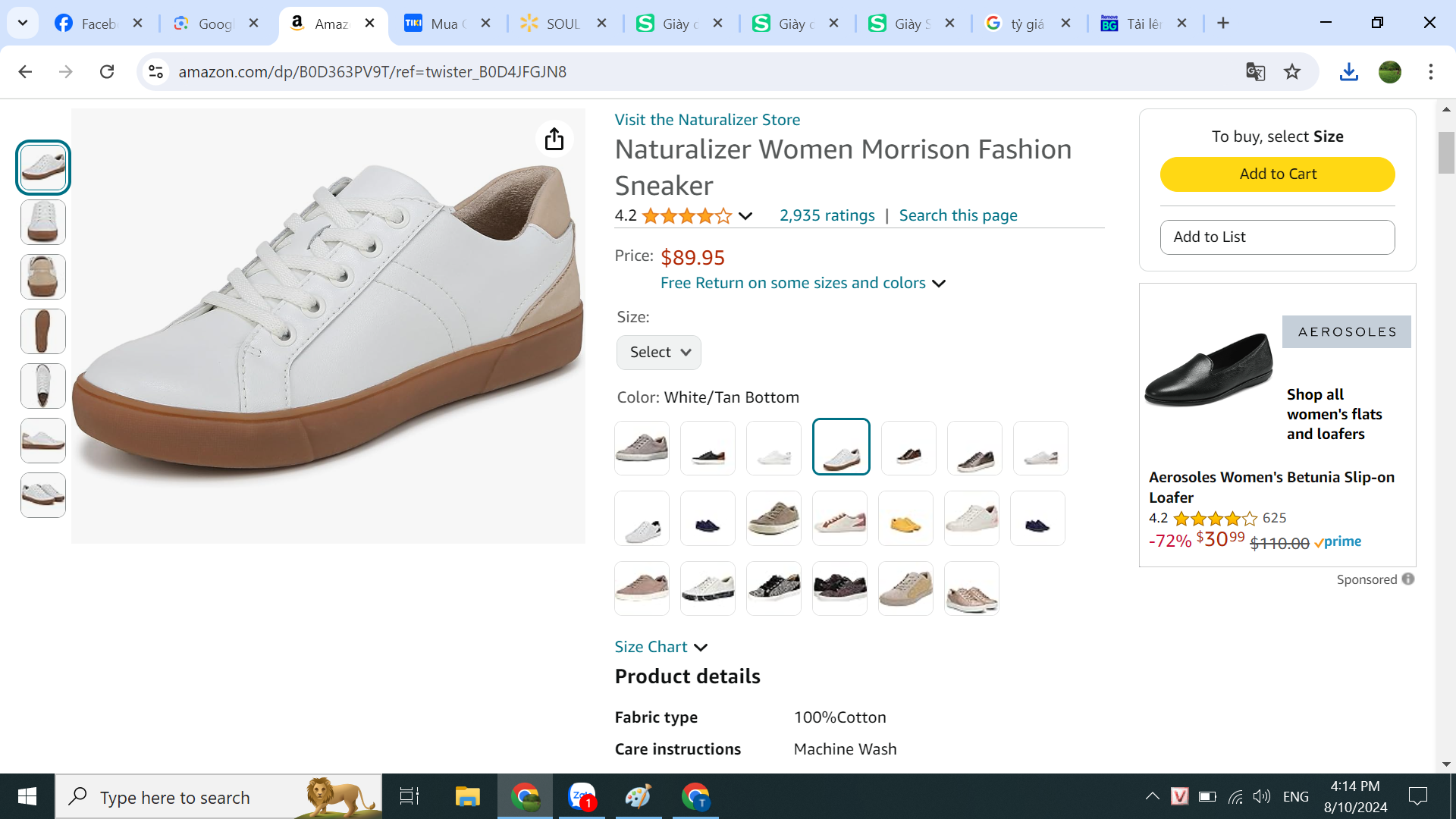Click the Add to List button

pyautogui.click(x=1277, y=237)
